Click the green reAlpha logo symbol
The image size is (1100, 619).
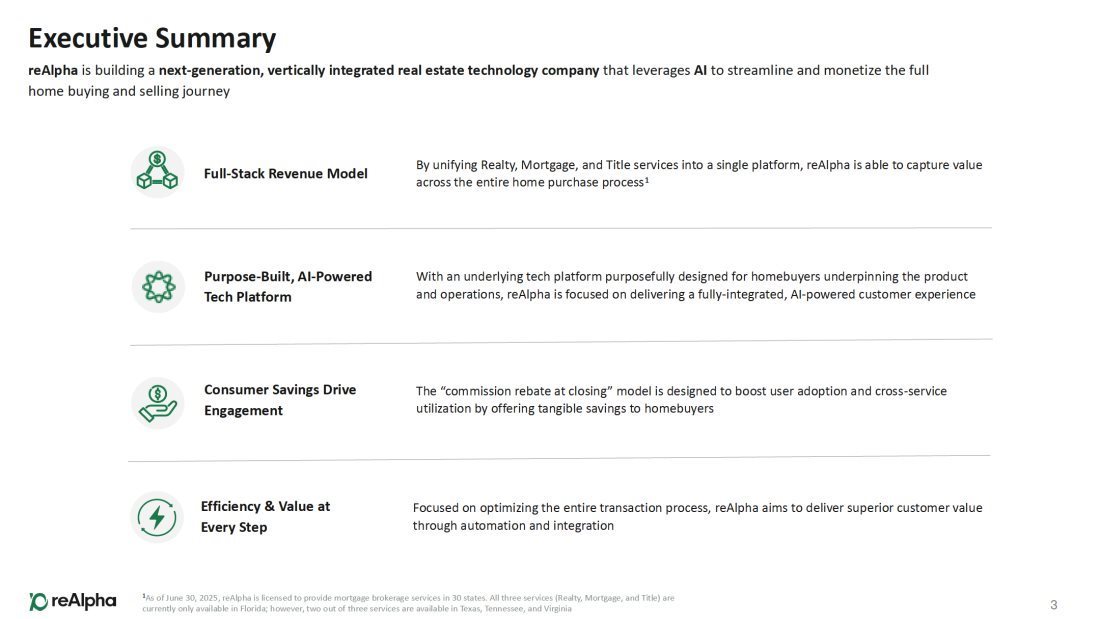click(38, 601)
